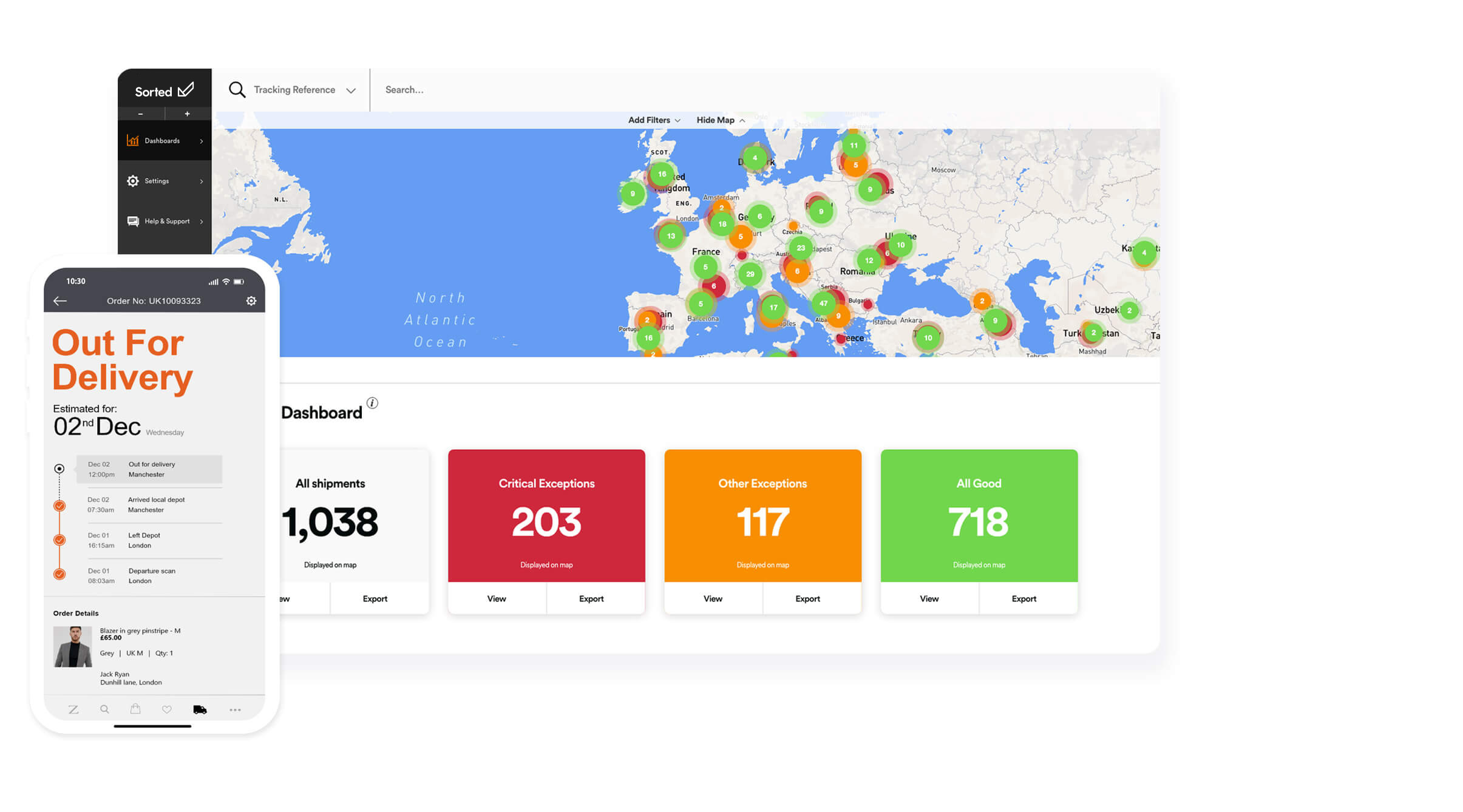
Task: Click the sidebar minus button
Action: pyautogui.click(x=141, y=114)
